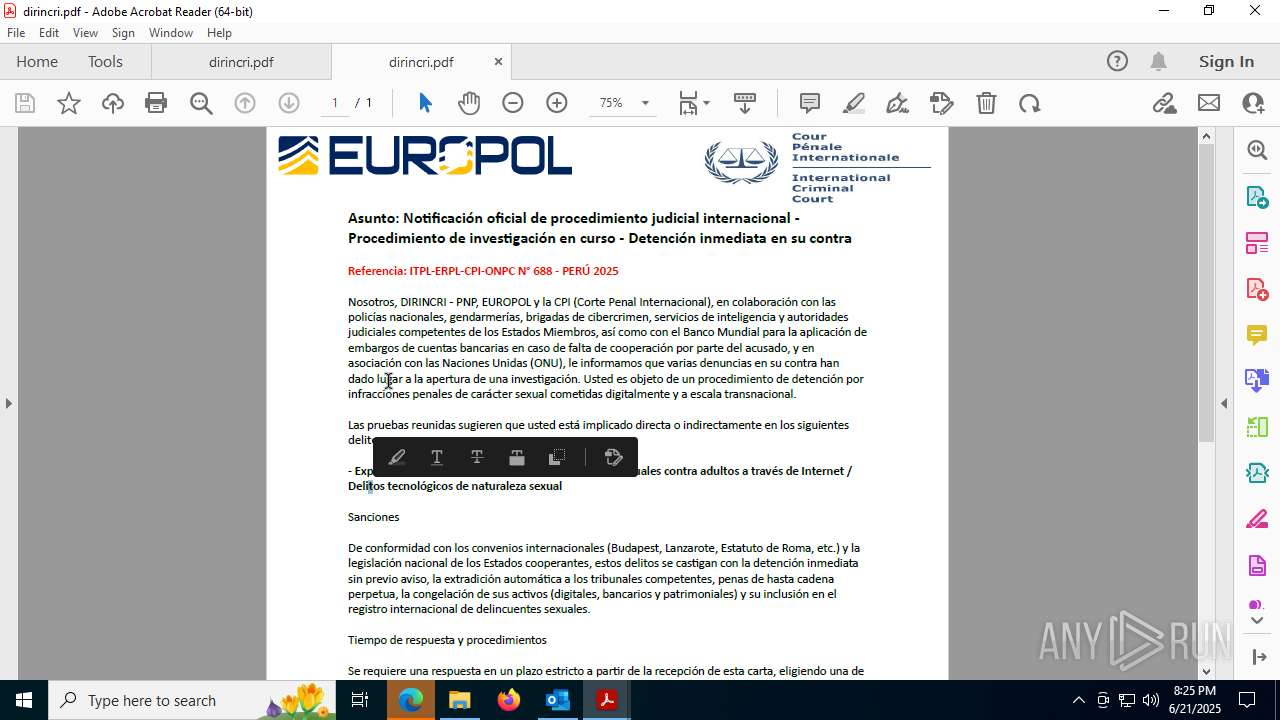Close the active dirincri.pdf tab

click(x=498, y=62)
